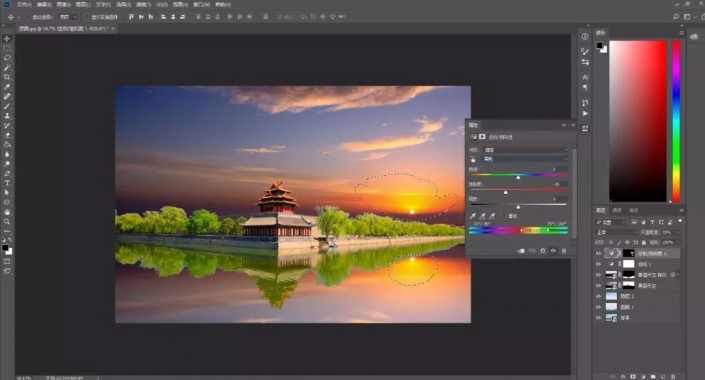Select the Crop tool
The image size is (705, 380).
[7, 77]
